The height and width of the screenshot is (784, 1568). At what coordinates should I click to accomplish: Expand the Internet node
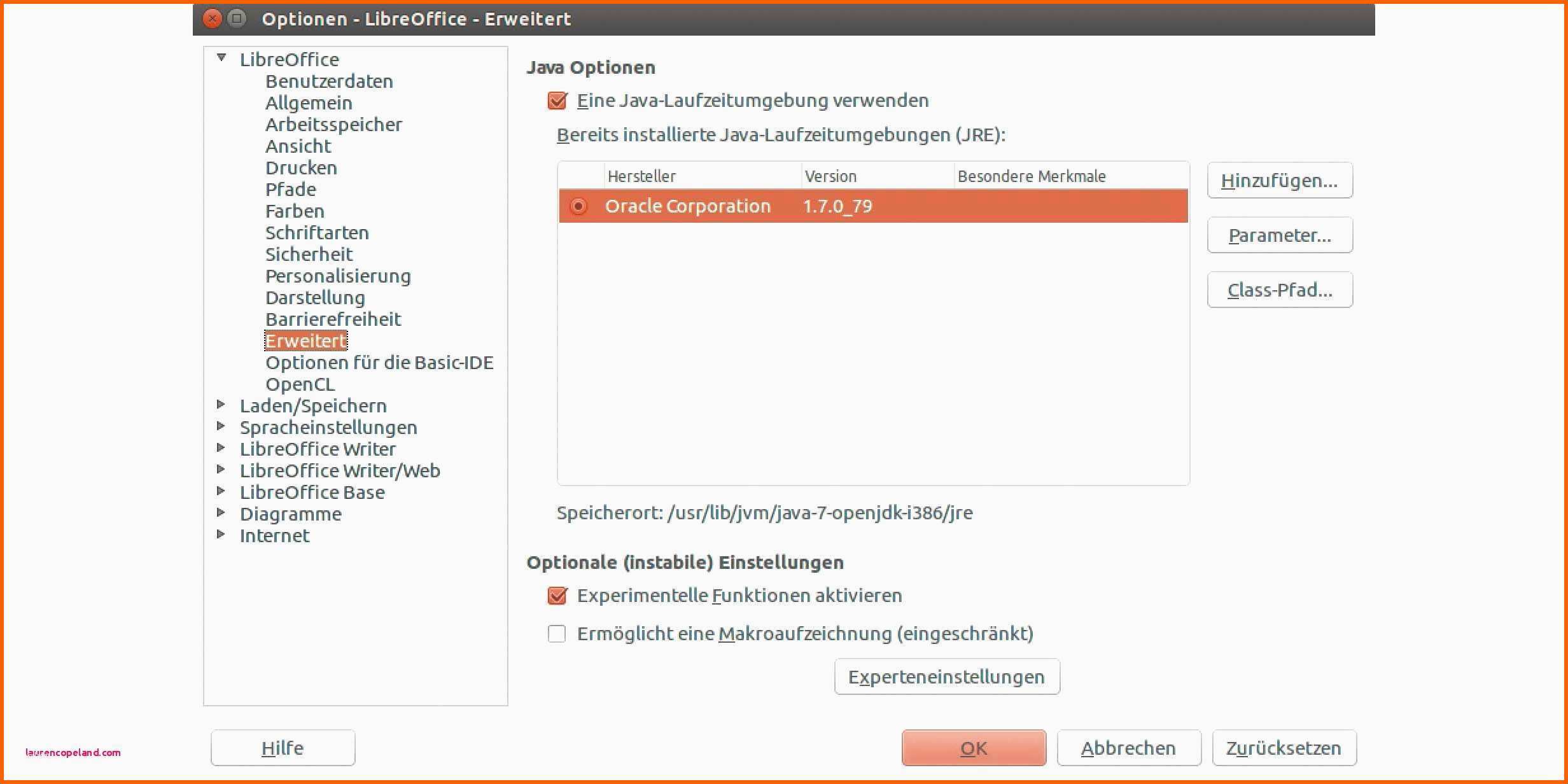221,534
